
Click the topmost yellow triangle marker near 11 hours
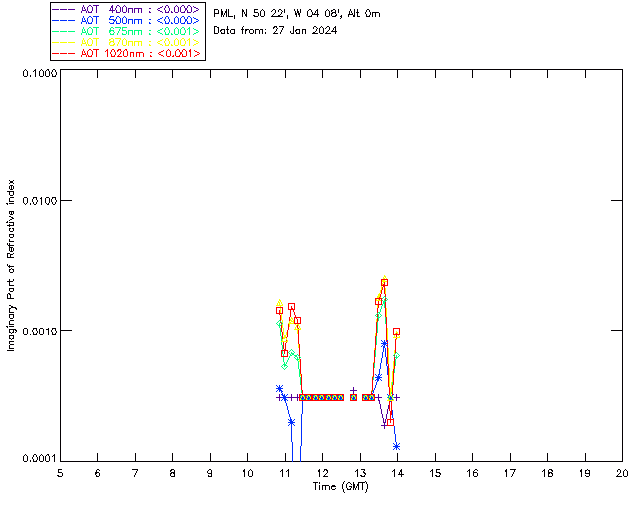coord(279,303)
